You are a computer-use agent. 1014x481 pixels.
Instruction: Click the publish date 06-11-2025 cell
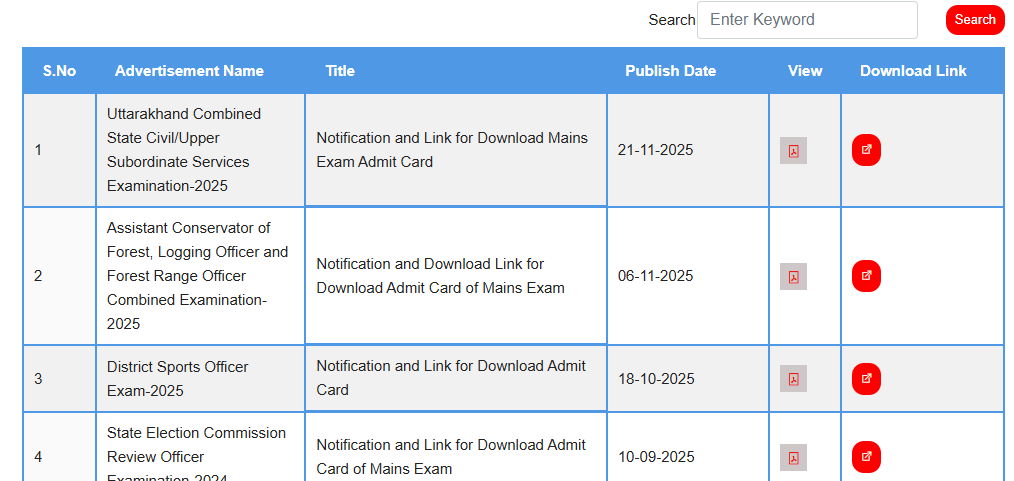[x=655, y=276]
